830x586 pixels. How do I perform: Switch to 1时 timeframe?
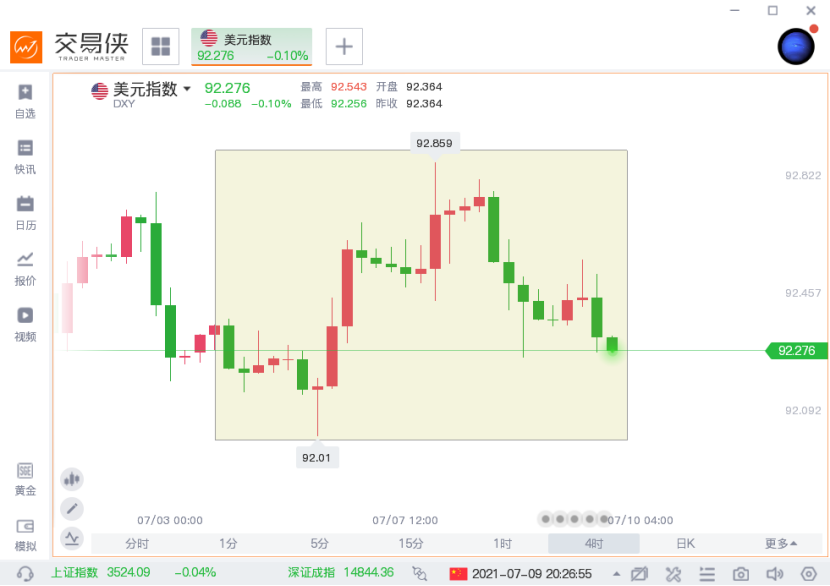point(502,544)
